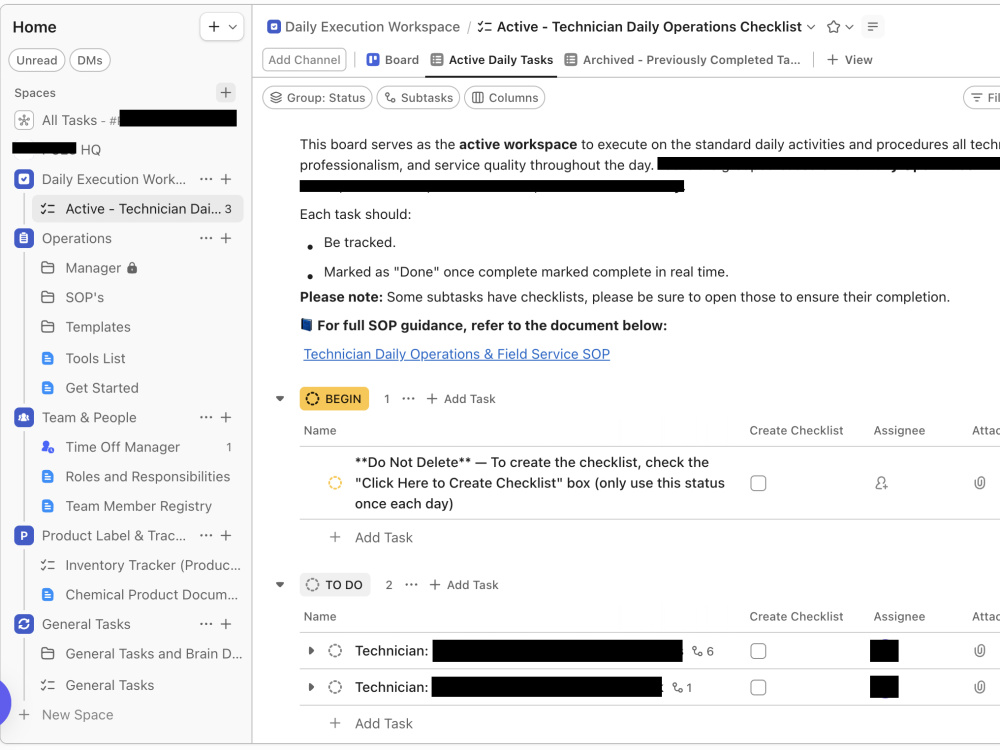Image resolution: width=1000 pixels, height=750 pixels.
Task: Filter by Unread
Action: (x=37, y=60)
